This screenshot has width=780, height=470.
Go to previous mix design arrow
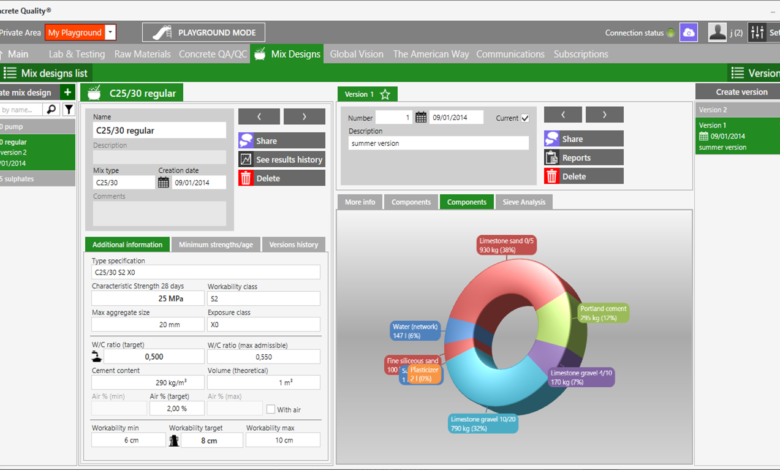coord(259,116)
